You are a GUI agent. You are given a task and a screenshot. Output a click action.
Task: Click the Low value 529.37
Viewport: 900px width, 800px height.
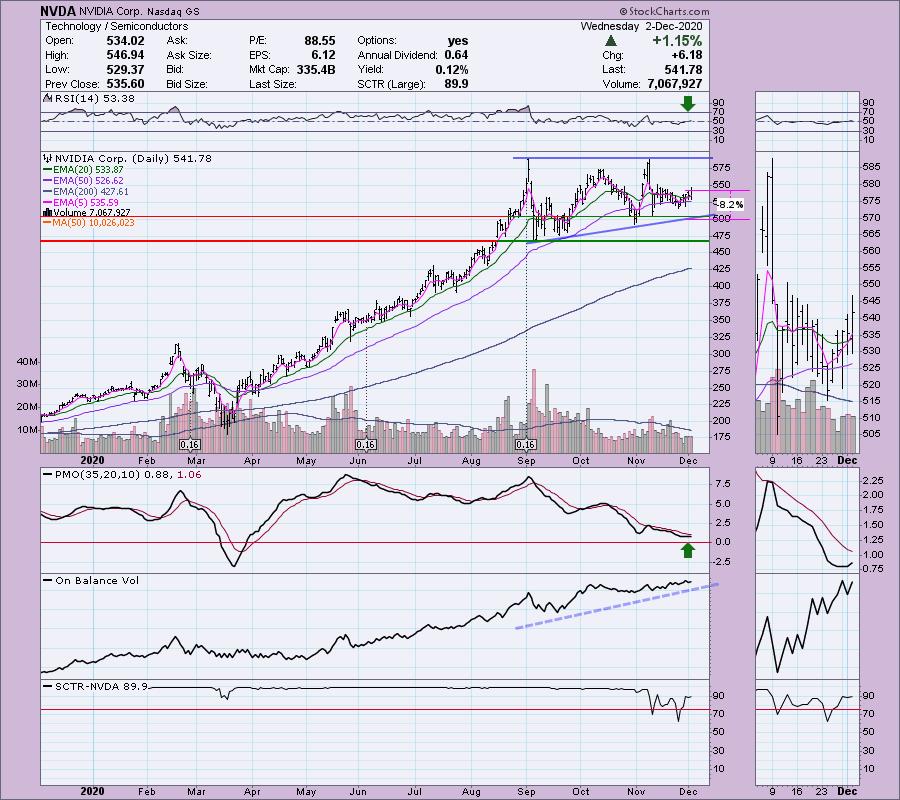coord(125,69)
